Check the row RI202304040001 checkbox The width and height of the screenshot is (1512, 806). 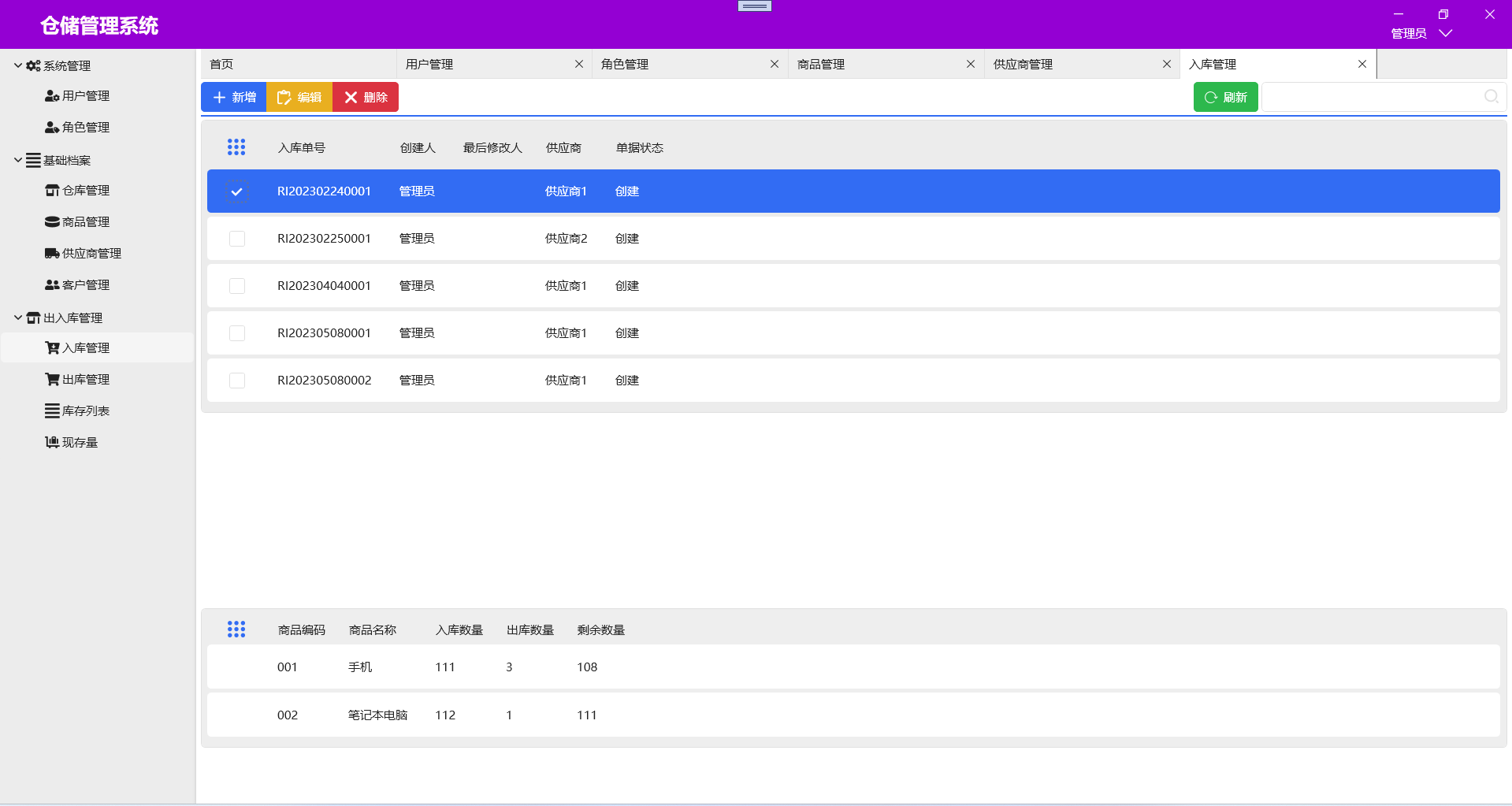pos(236,286)
